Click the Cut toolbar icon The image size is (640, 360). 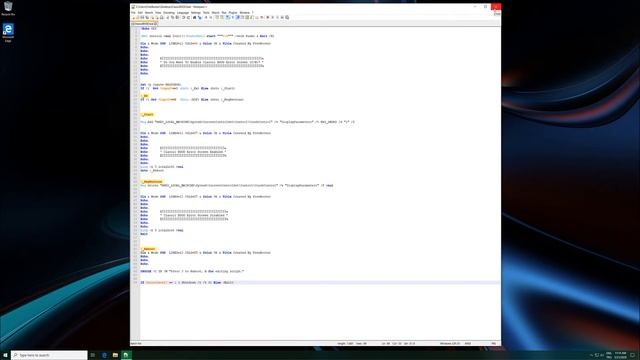(x=167, y=18)
